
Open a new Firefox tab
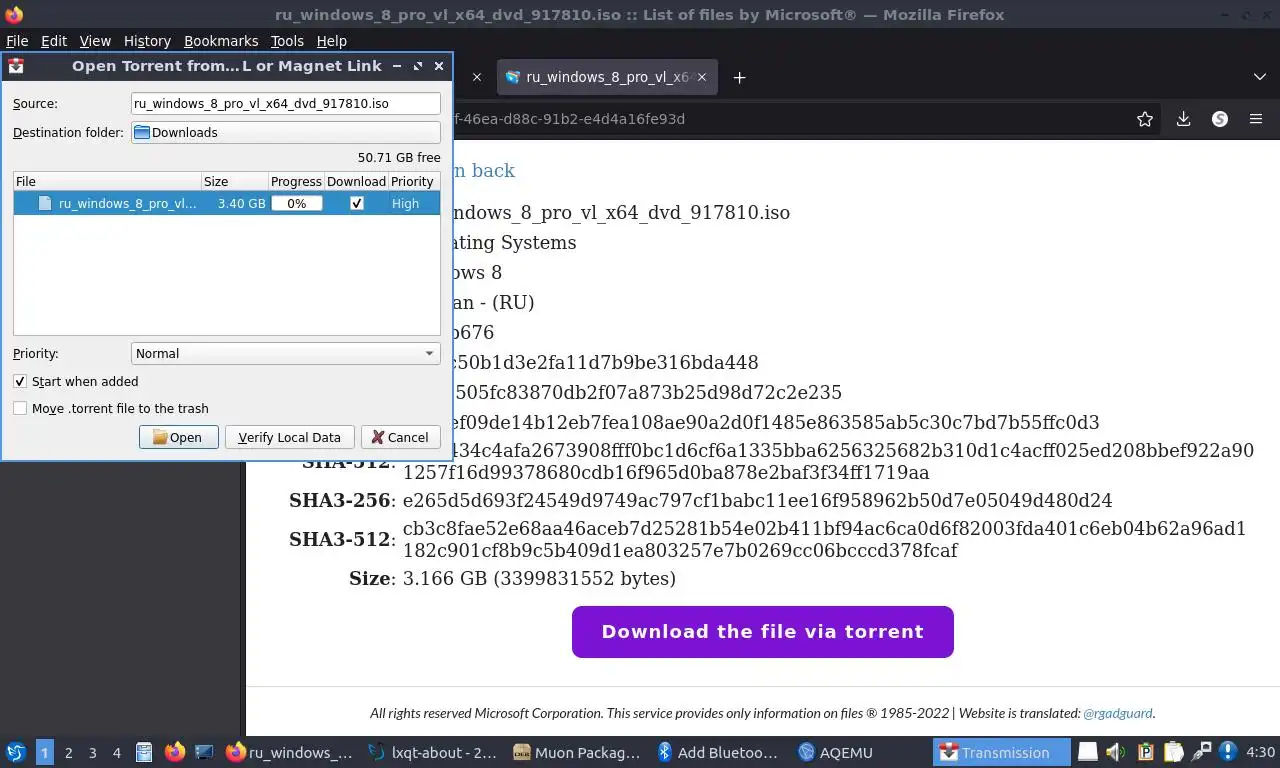click(739, 77)
